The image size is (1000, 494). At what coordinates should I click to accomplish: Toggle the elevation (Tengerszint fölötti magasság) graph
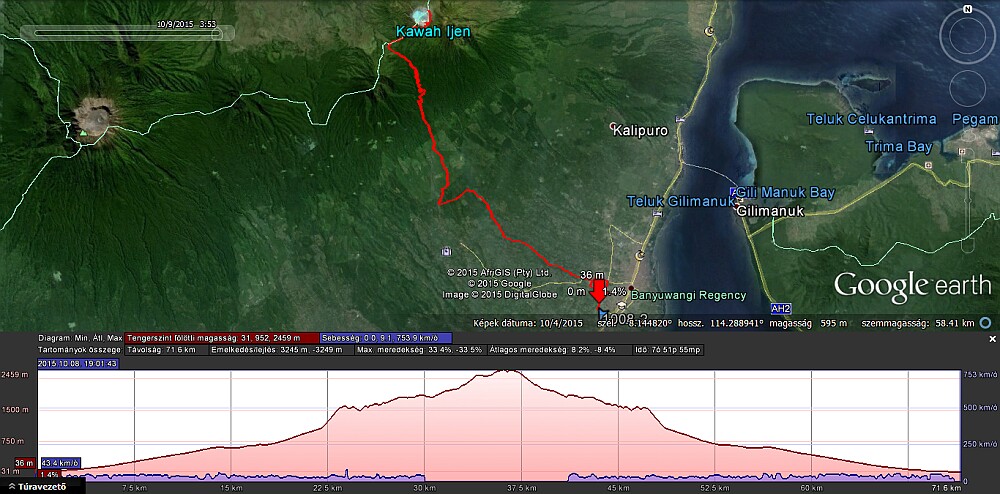pos(222,338)
